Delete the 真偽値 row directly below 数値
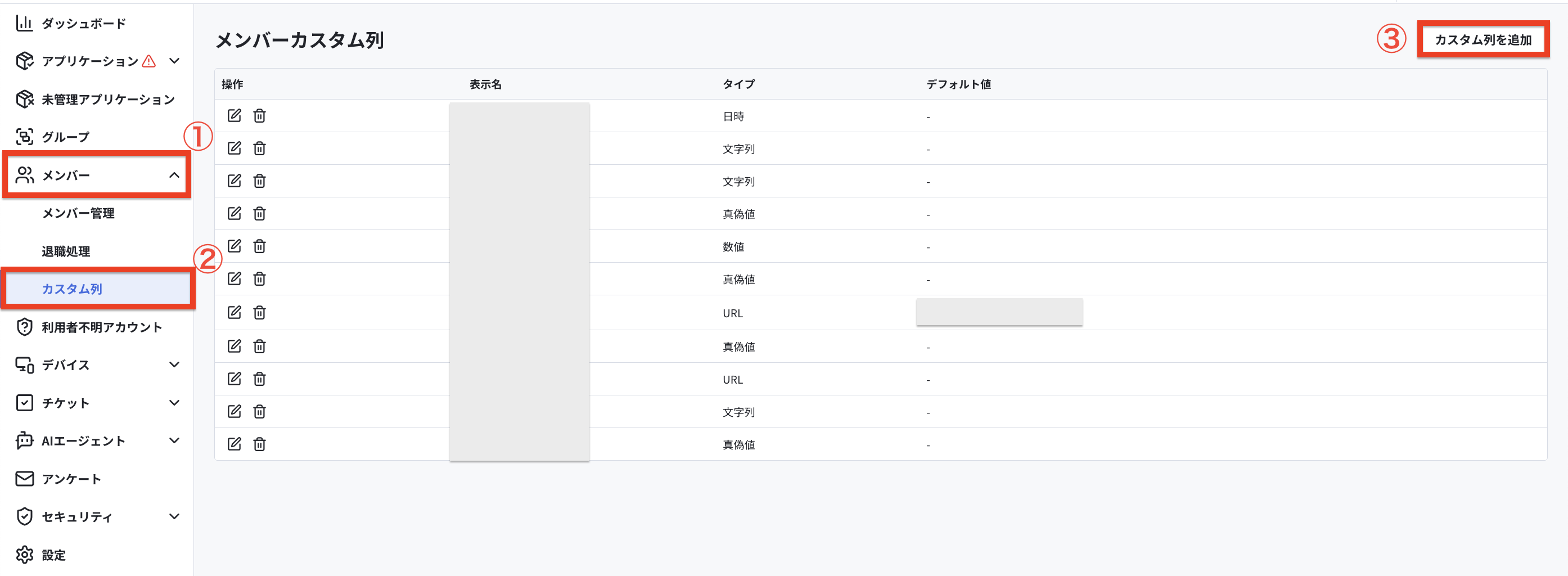 [x=259, y=279]
